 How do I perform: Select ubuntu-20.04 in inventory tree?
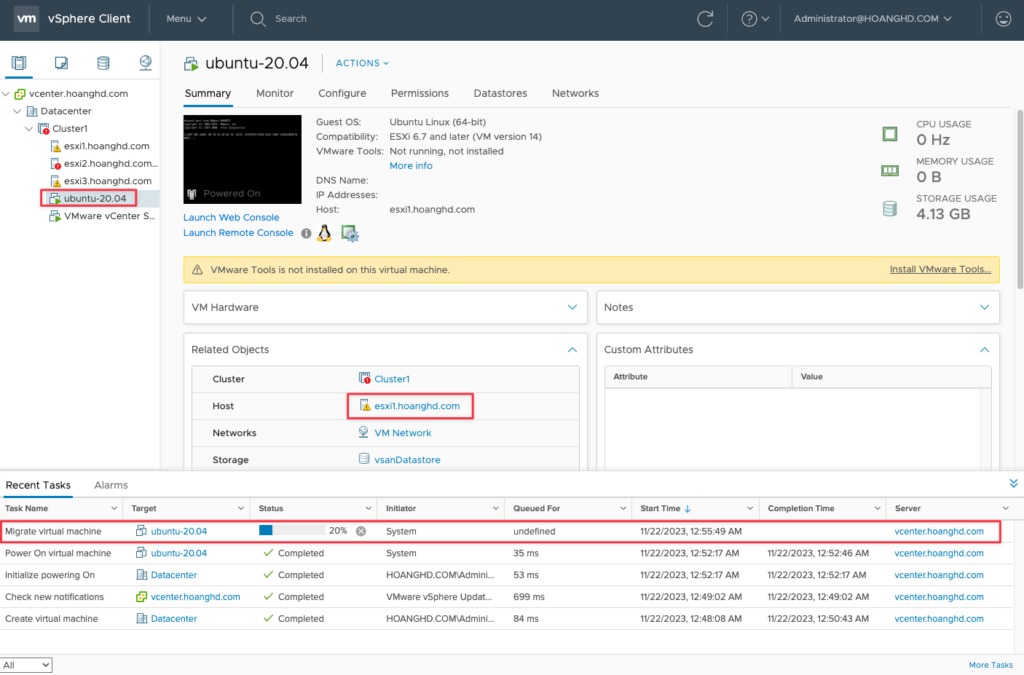pyautogui.click(x=95, y=198)
